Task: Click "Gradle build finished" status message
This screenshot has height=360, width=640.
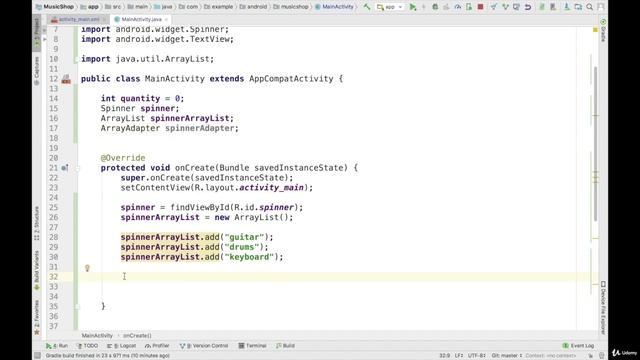Action: click(x=107, y=356)
